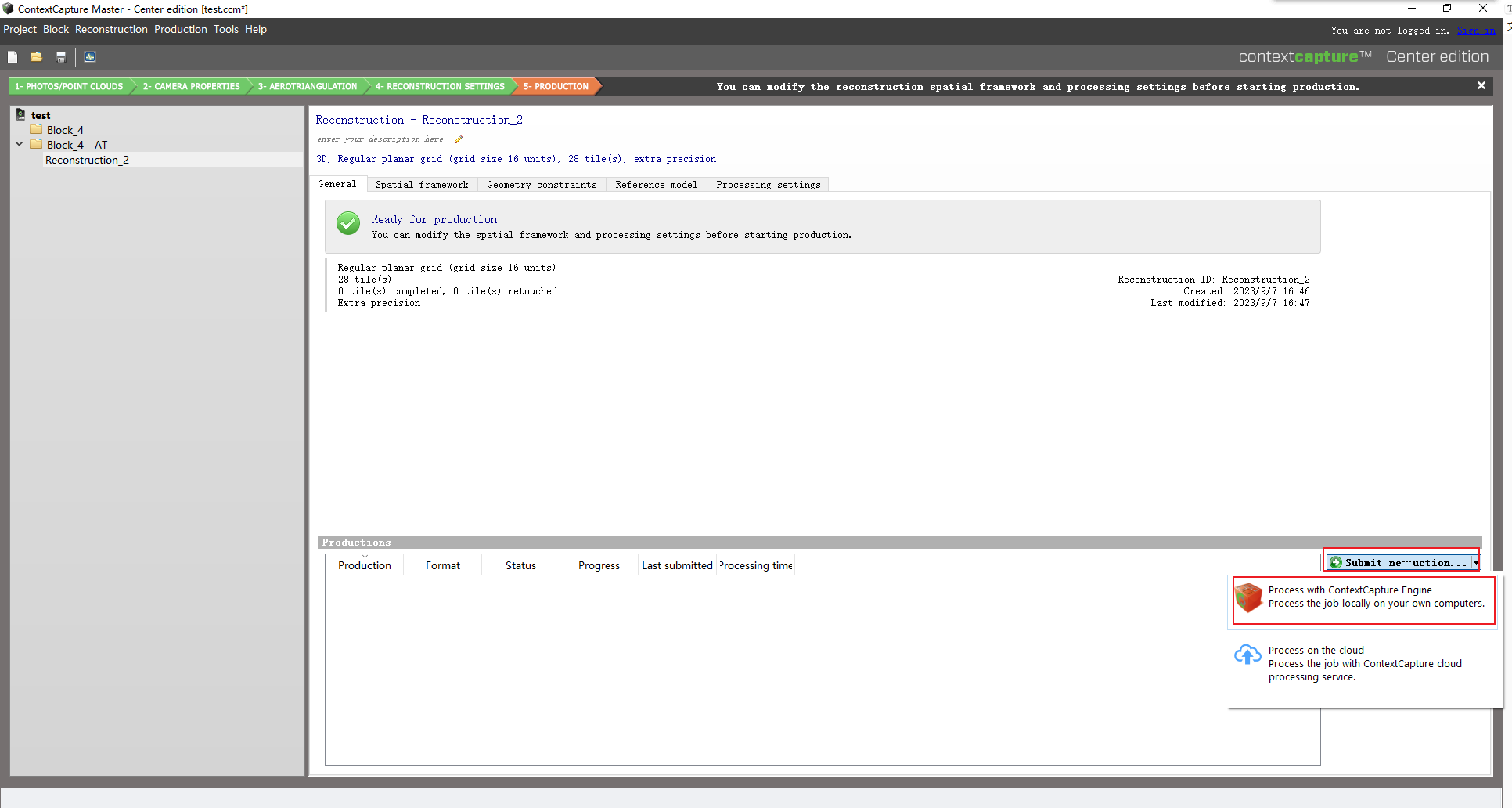Open the Submit new production dropdown arrow
1512x808 pixels.
(1476, 562)
